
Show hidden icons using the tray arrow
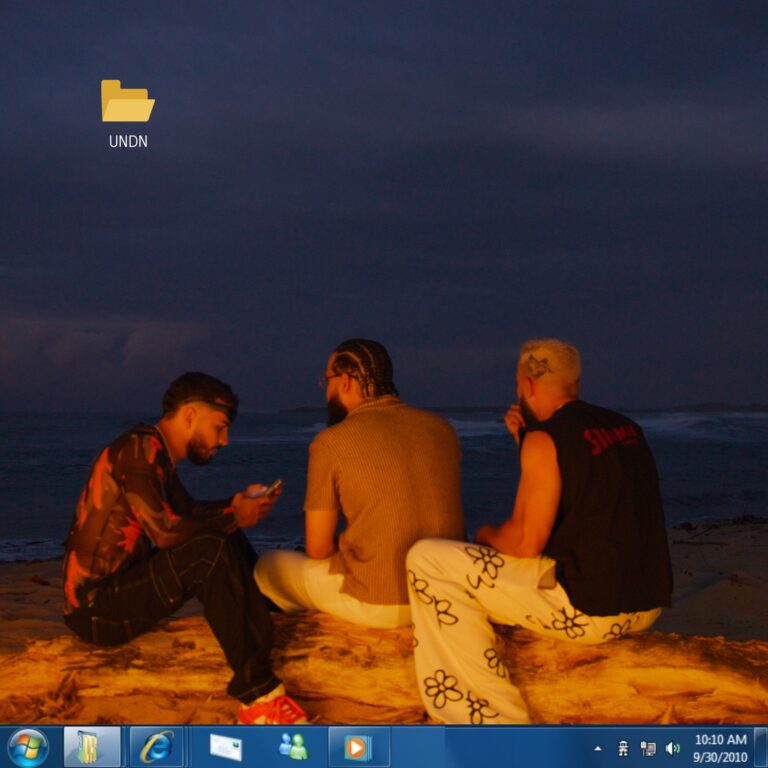[x=598, y=748]
